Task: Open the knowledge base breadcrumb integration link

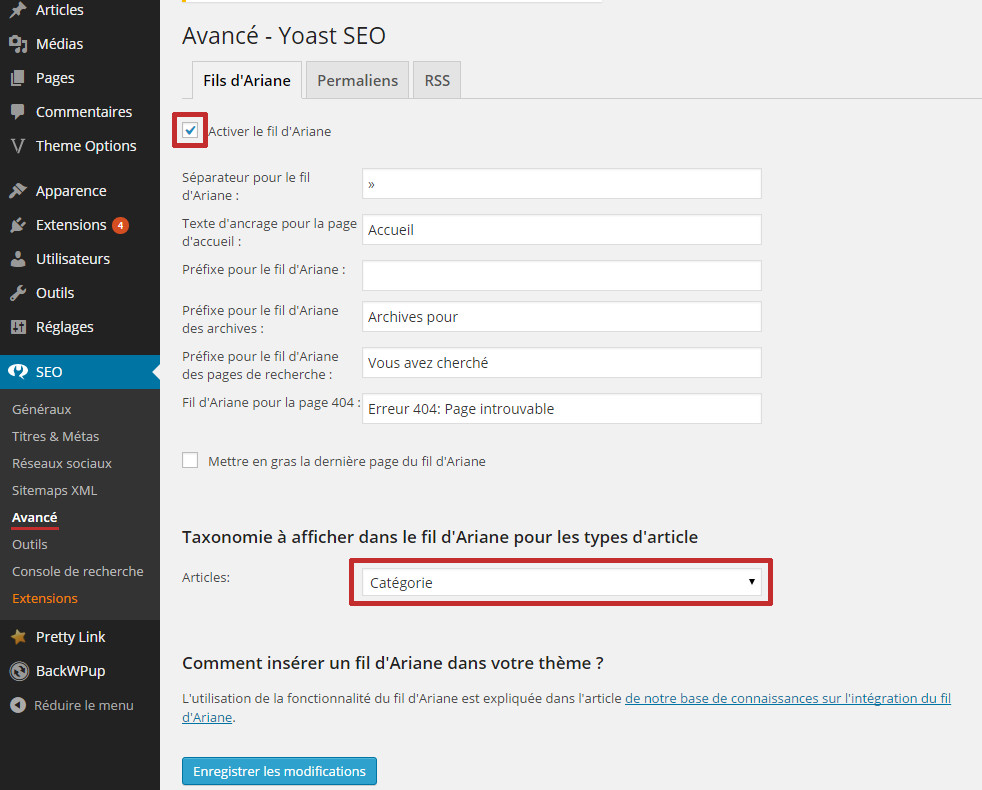Action: tap(788, 699)
